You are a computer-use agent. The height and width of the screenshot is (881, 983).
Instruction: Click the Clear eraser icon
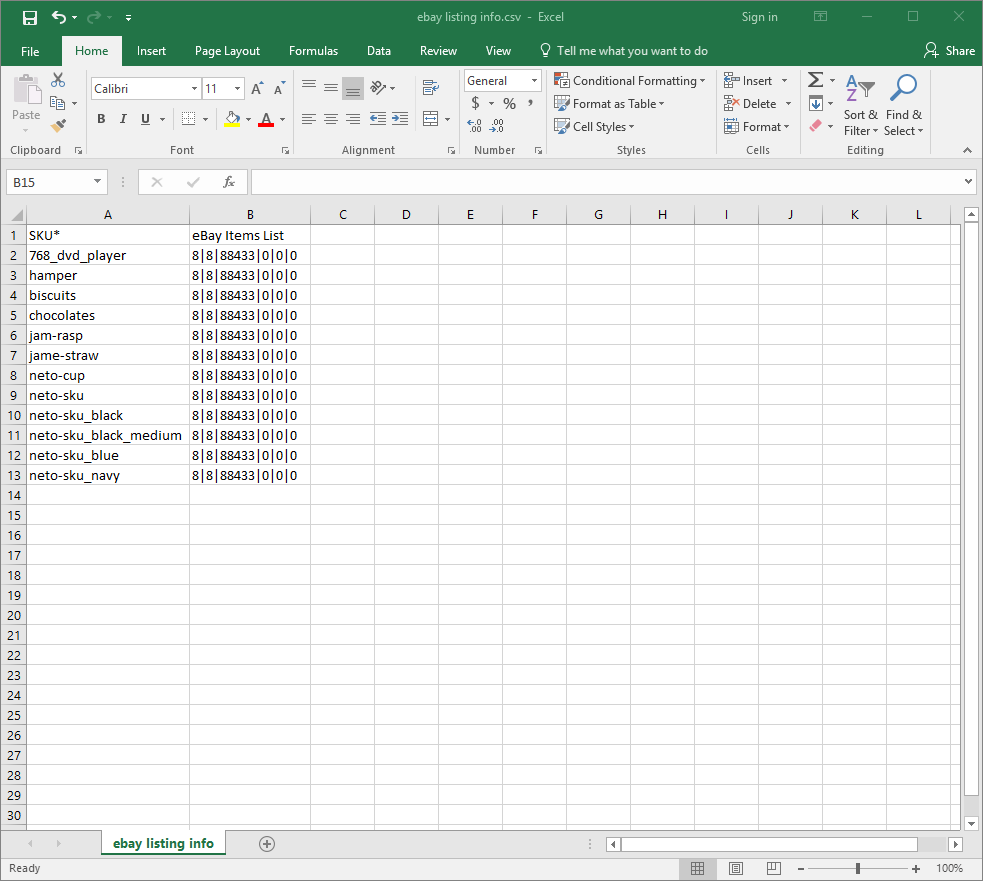tap(816, 126)
